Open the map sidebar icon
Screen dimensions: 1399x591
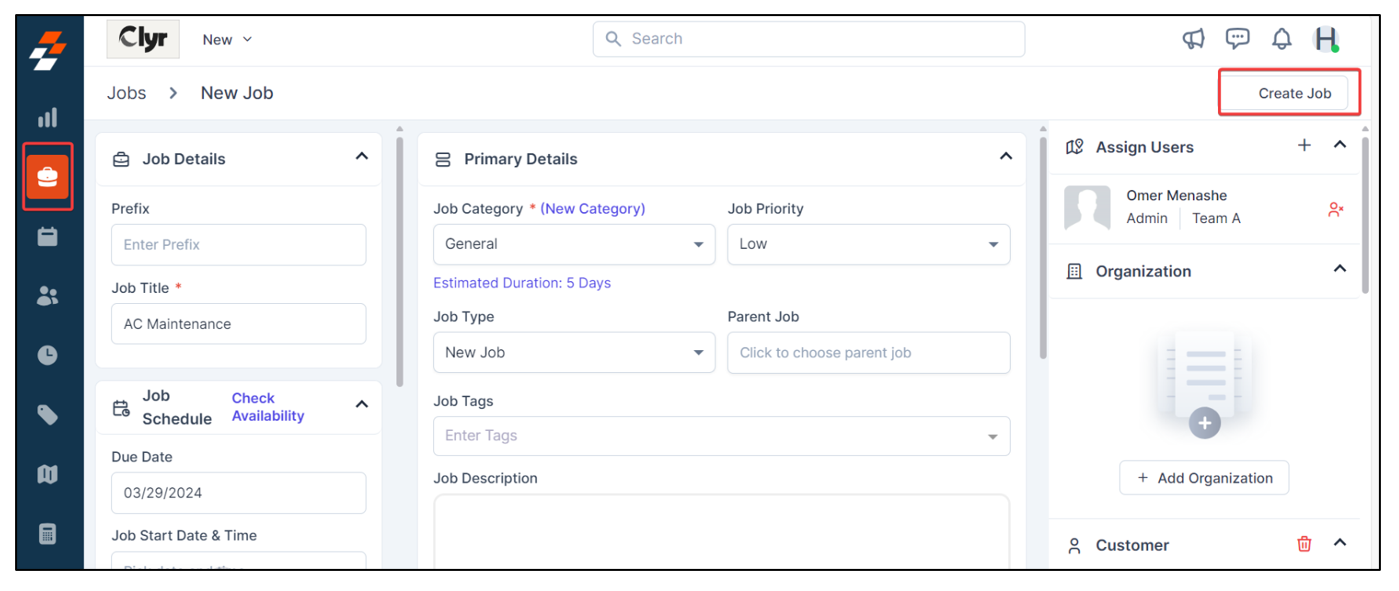[47, 474]
